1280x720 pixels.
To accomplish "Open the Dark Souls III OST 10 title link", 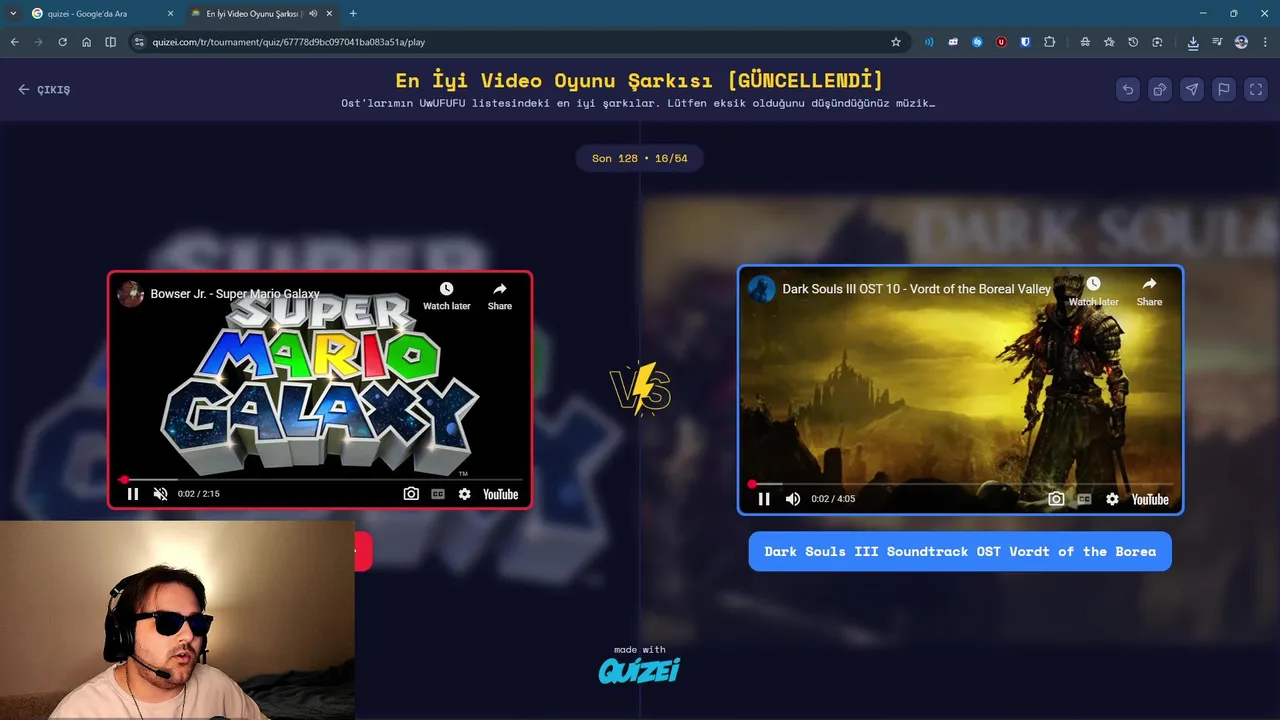I will click(x=916, y=289).
